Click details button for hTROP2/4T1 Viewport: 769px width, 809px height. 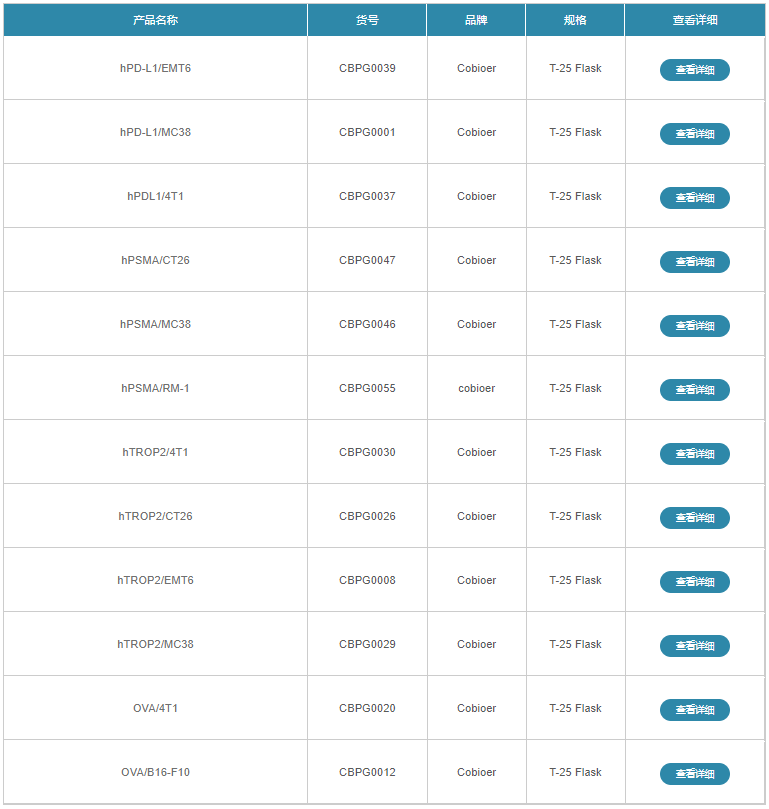pyautogui.click(x=694, y=454)
